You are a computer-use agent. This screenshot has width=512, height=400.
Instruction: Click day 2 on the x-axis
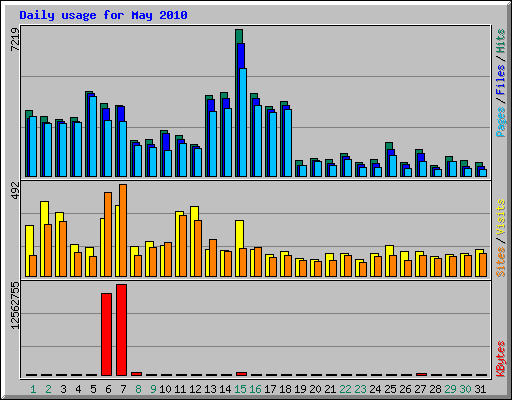48,389
